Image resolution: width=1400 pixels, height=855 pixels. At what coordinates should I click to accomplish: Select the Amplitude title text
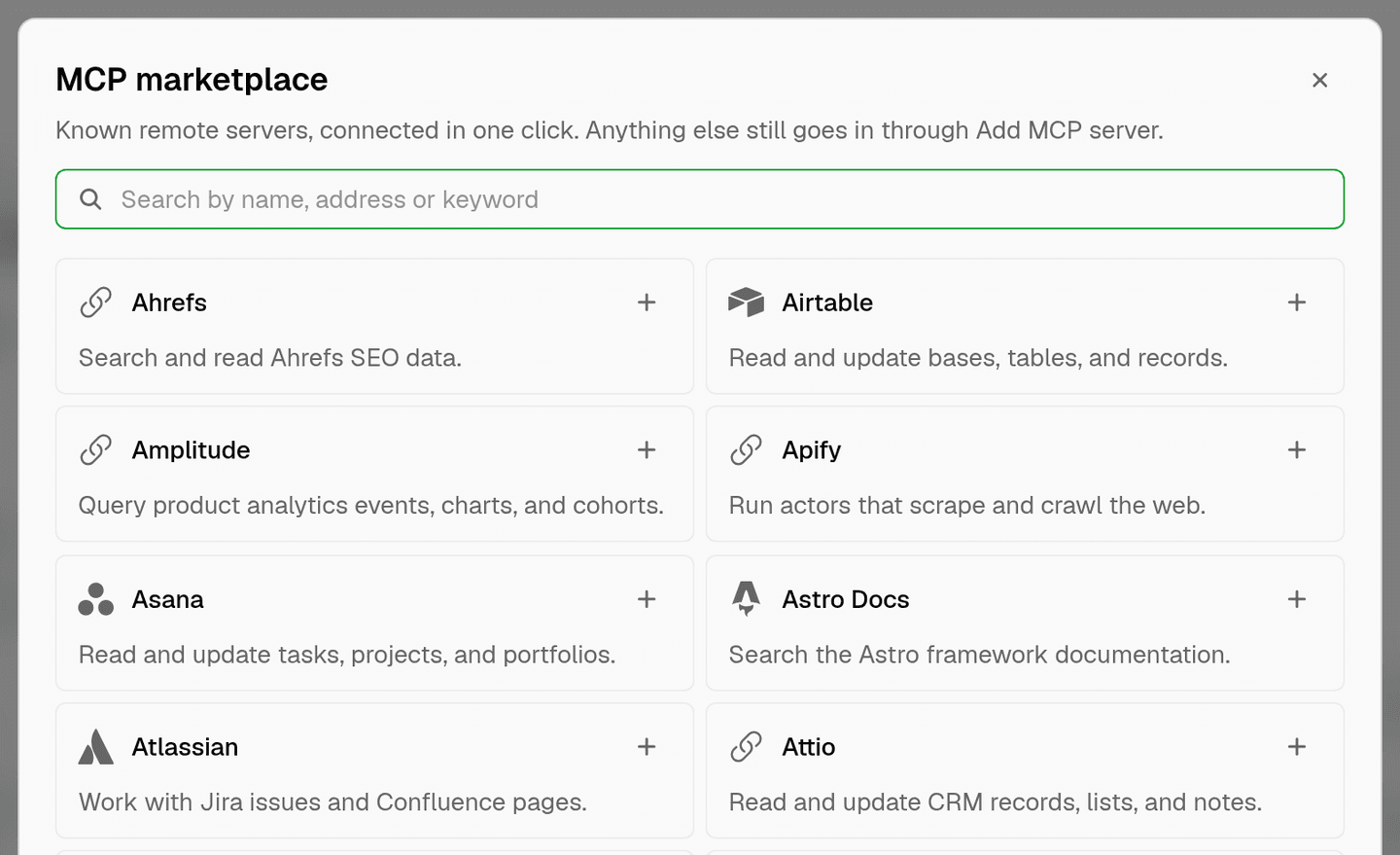pos(191,450)
